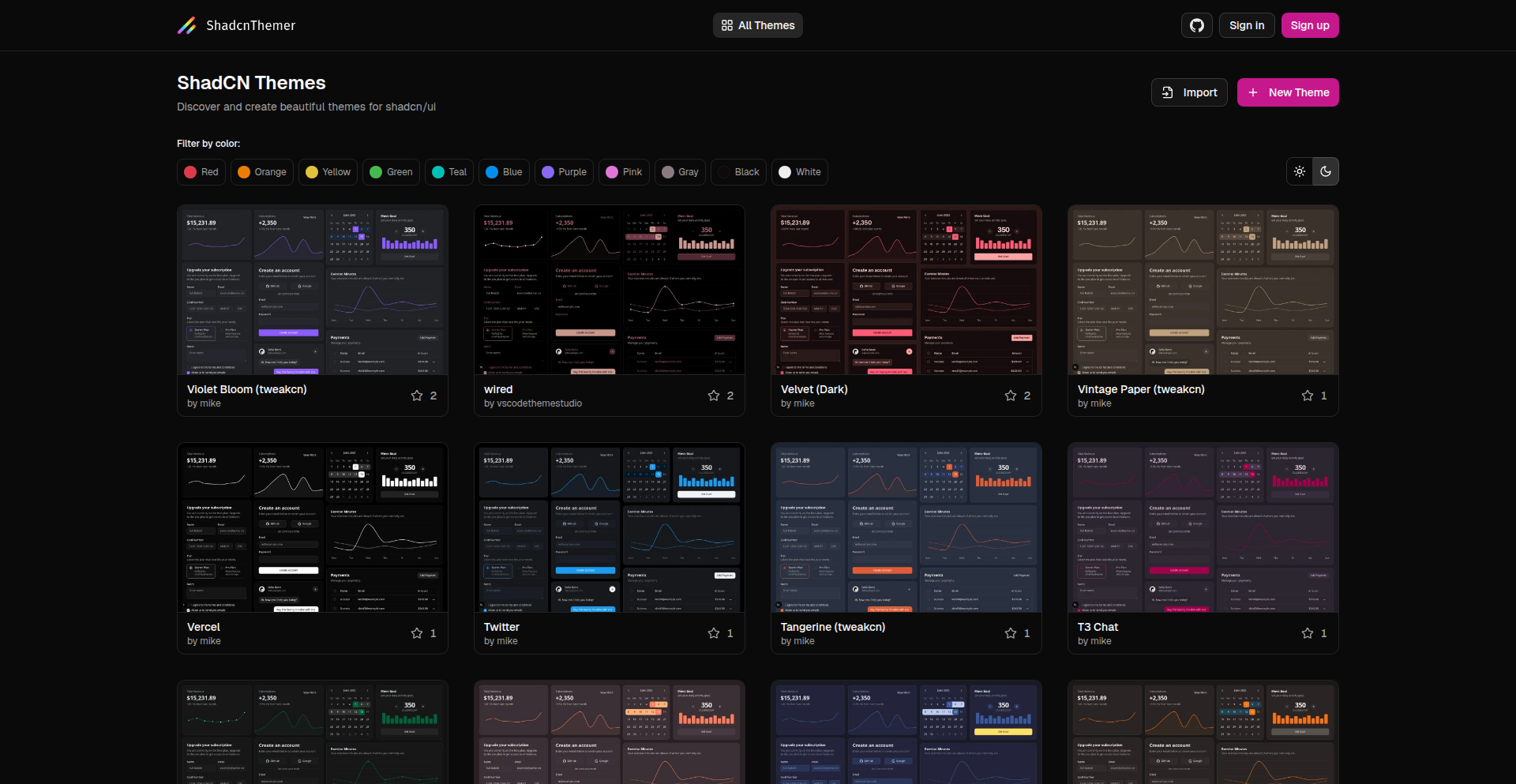The height and width of the screenshot is (784, 1516).
Task: Click the "T3 Chat" theme title
Action: [1098, 627]
